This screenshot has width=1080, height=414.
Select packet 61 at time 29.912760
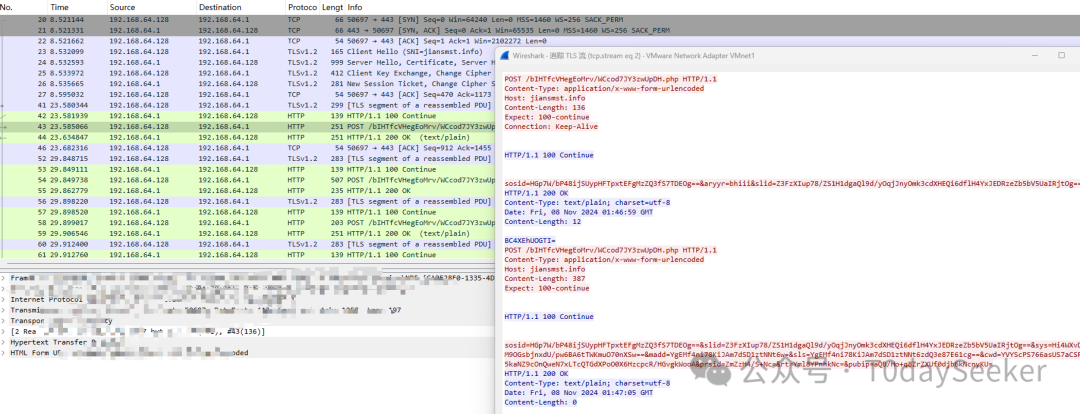click(248, 255)
